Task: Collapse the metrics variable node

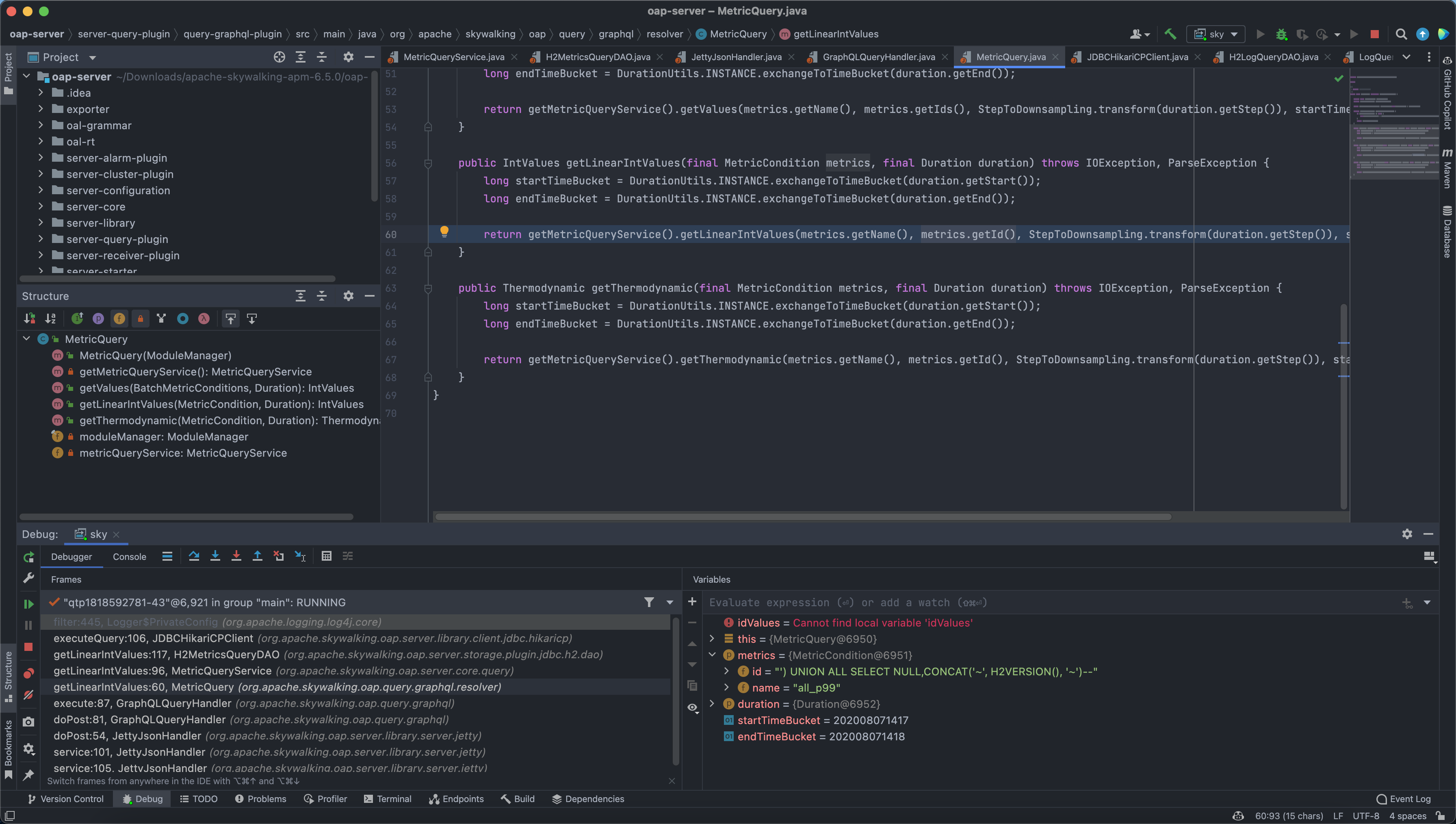Action: tap(712, 655)
